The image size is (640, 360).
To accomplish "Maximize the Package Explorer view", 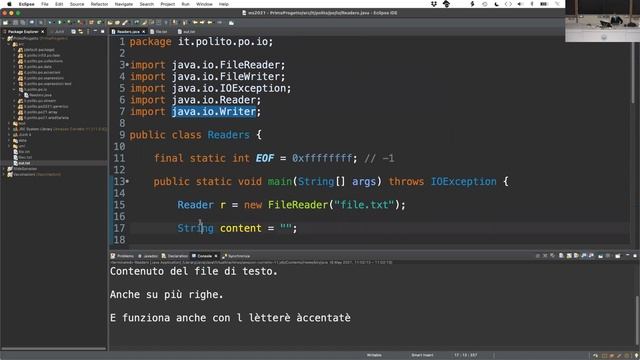I will click(102, 31).
